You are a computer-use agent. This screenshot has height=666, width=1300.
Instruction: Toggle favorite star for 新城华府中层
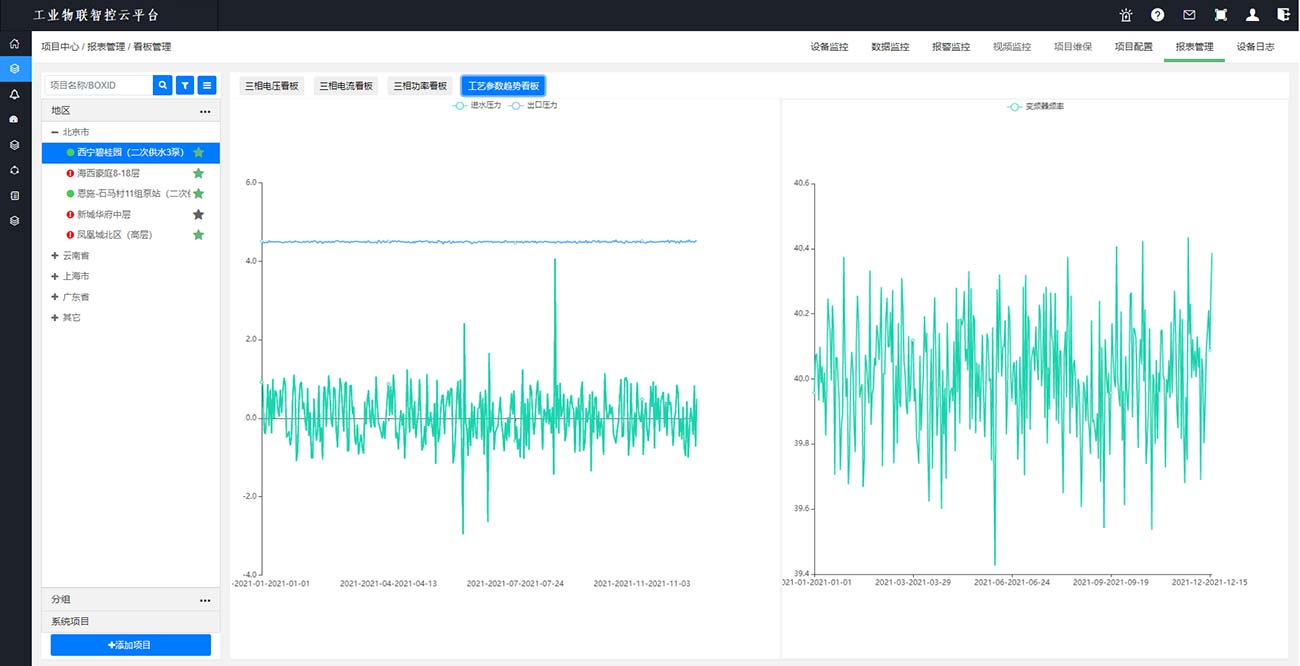(198, 214)
